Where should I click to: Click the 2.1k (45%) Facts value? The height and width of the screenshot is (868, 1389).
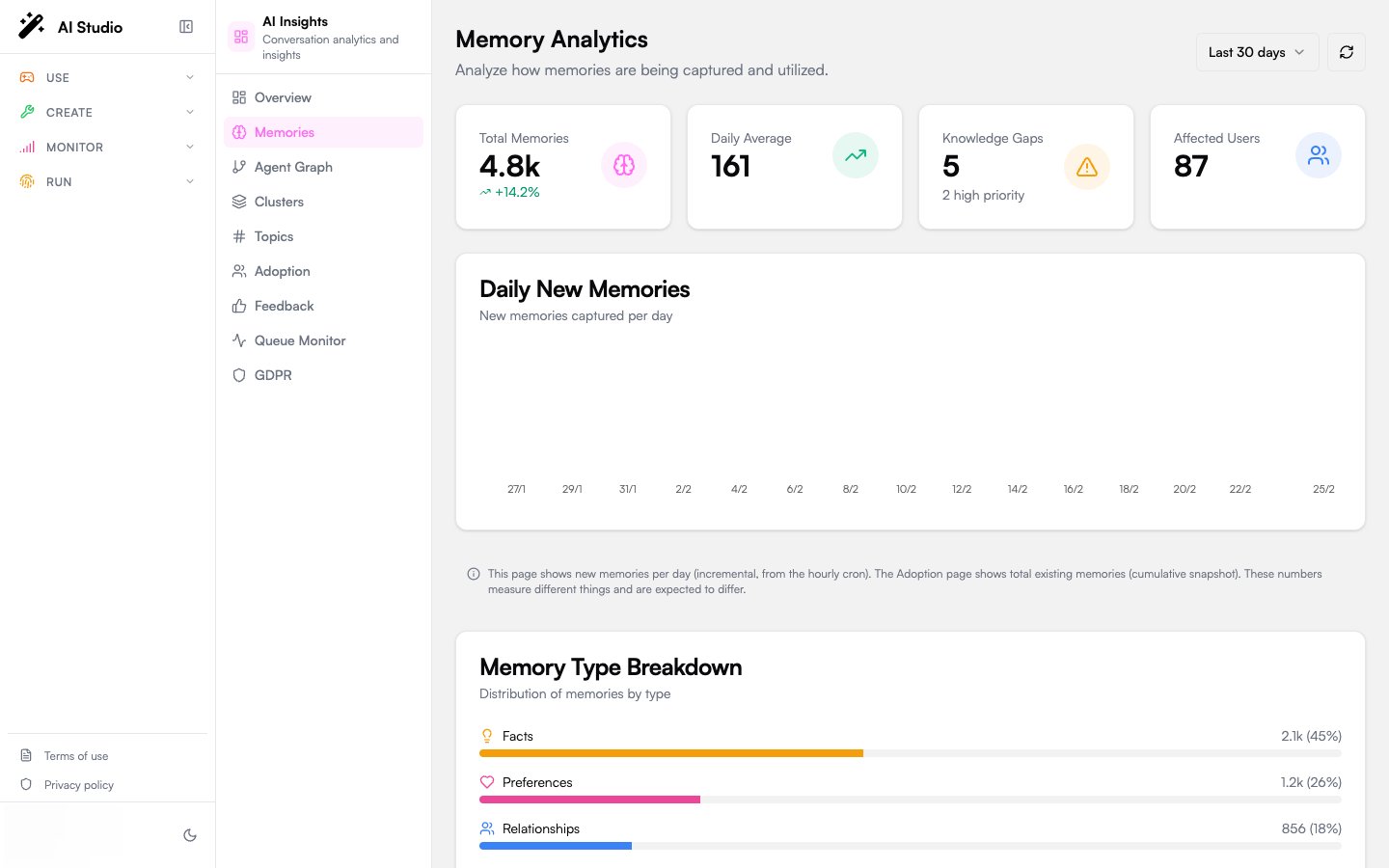point(1311,736)
